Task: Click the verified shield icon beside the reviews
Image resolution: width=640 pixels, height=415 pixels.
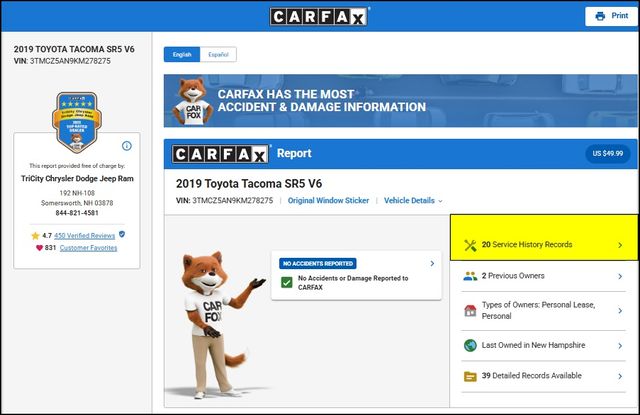Action: [122, 234]
